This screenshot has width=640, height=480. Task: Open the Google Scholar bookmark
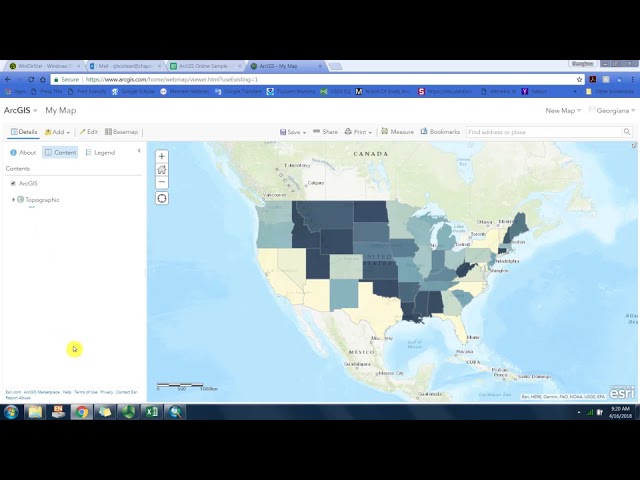pos(133,91)
